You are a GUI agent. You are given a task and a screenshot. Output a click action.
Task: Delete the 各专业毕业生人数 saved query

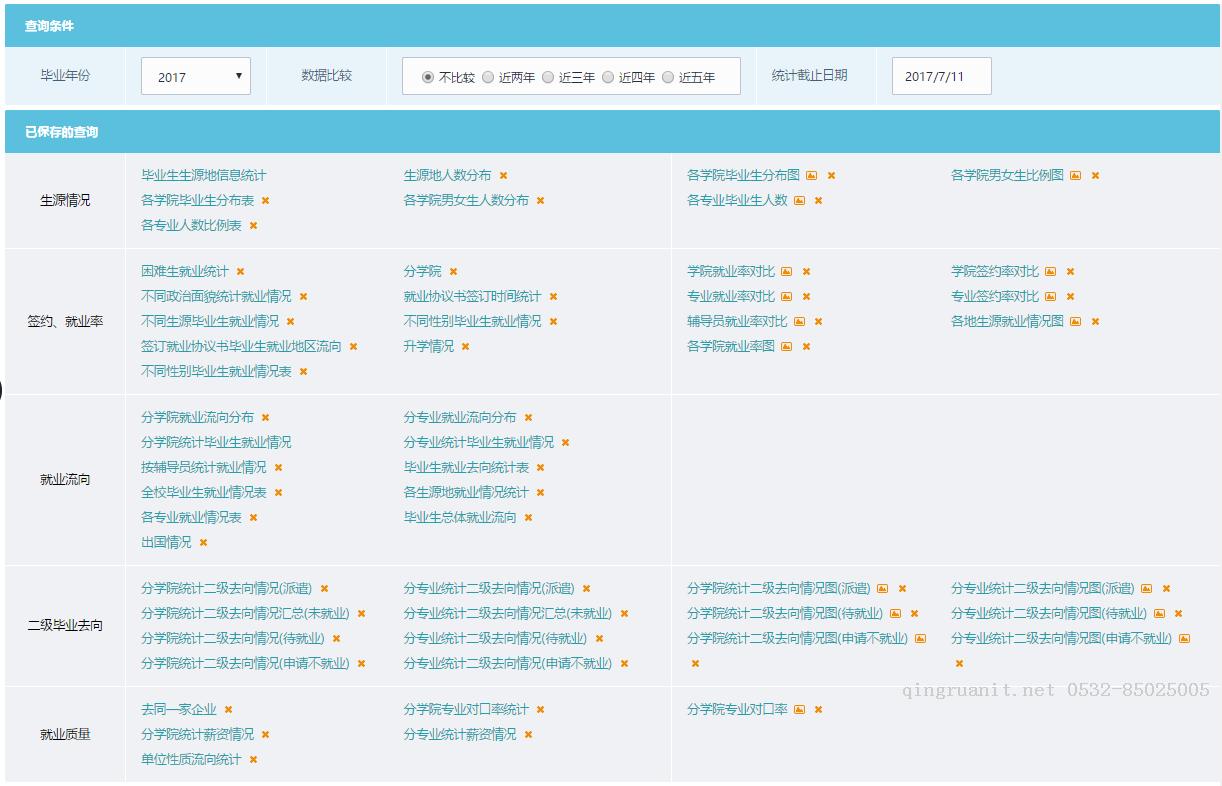coord(817,200)
